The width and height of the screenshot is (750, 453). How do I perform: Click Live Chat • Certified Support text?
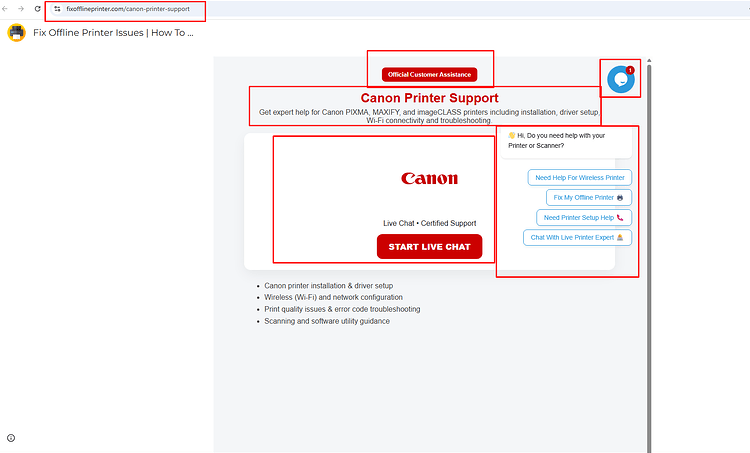430,223
